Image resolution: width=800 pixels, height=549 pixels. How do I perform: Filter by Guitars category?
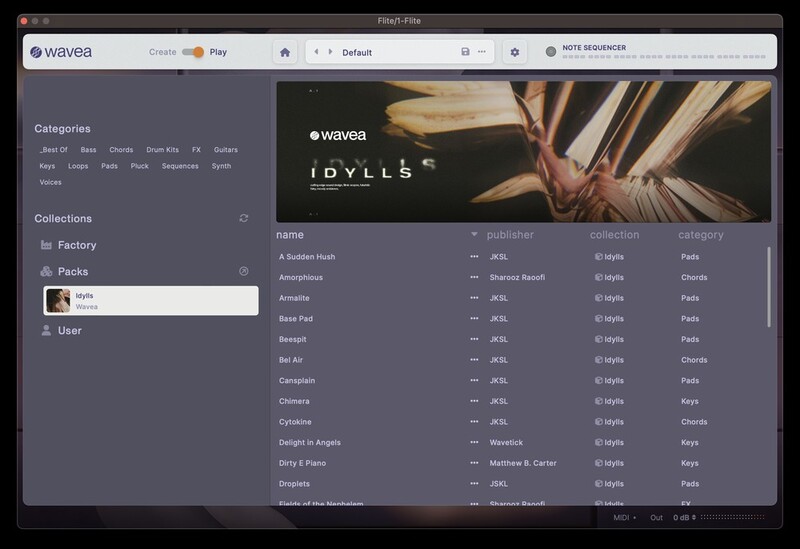(226, 149)
